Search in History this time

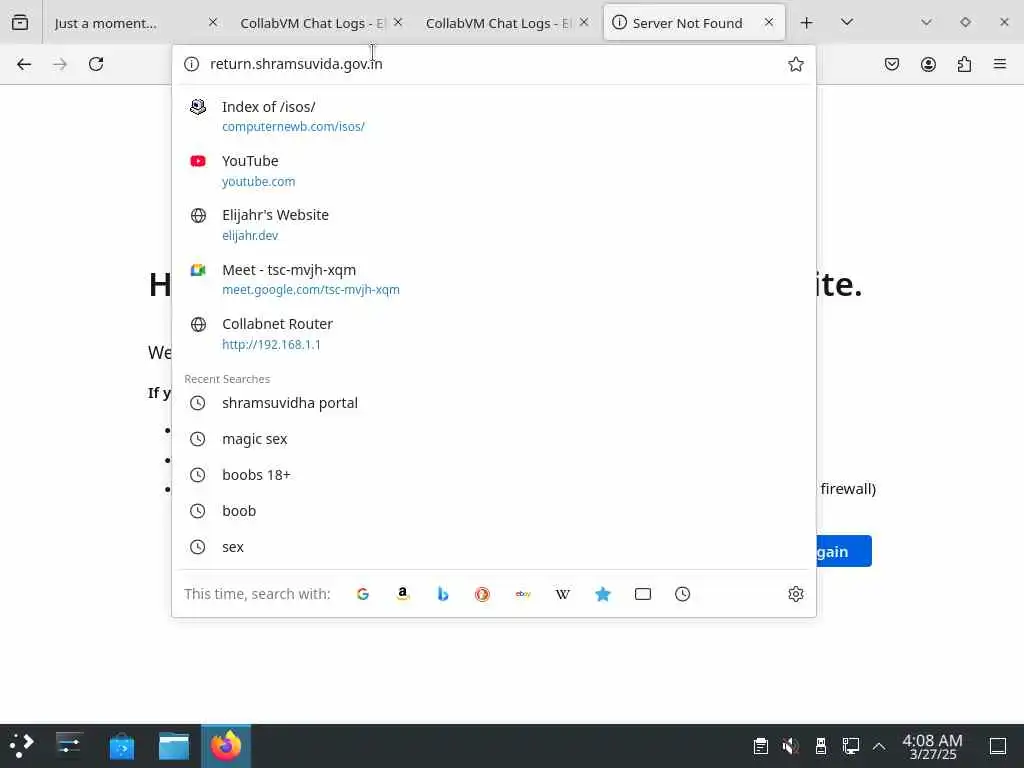(x=682, y=594)
